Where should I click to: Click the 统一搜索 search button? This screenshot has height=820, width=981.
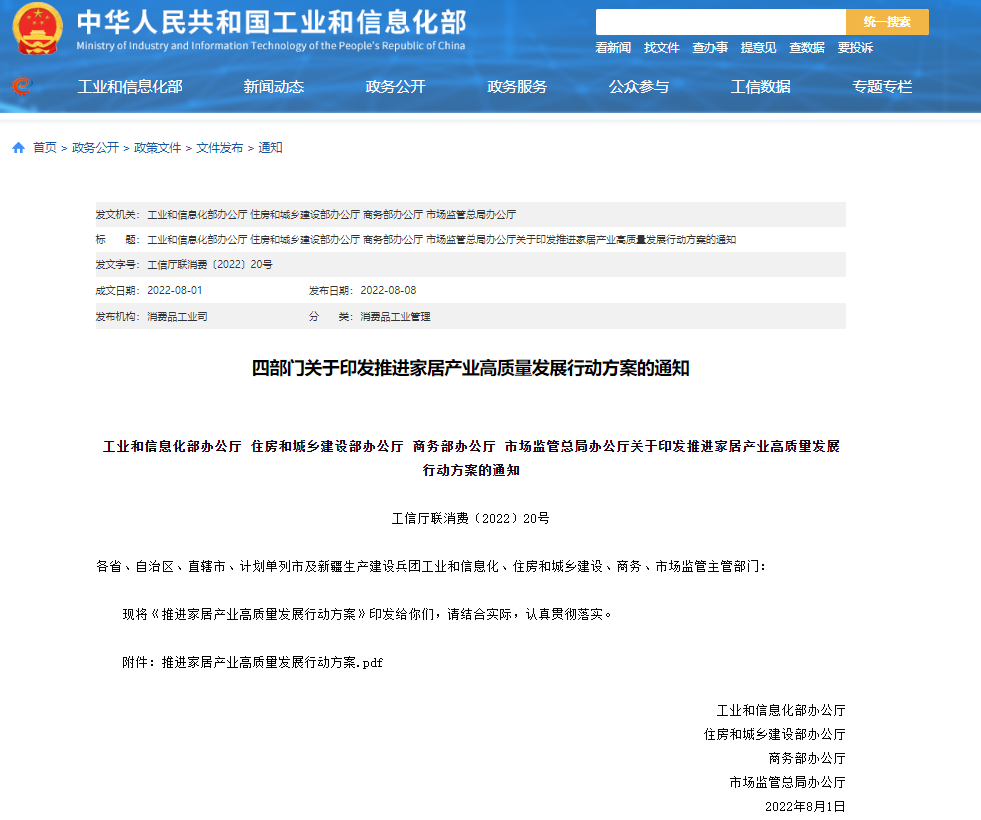click(x=888, y=21)
